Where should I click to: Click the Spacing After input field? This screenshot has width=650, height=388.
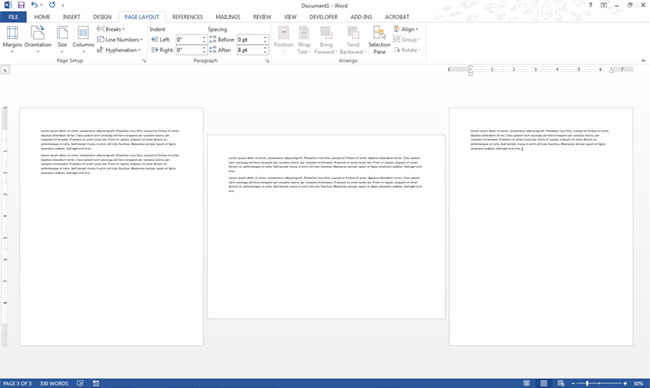click(x=250, y=50)
